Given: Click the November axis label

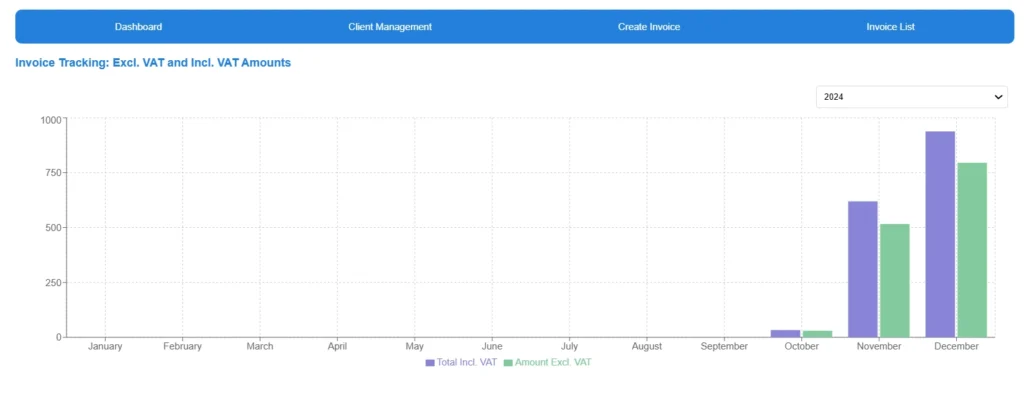Looking at the screenshot, I should (x=879, y=346).
